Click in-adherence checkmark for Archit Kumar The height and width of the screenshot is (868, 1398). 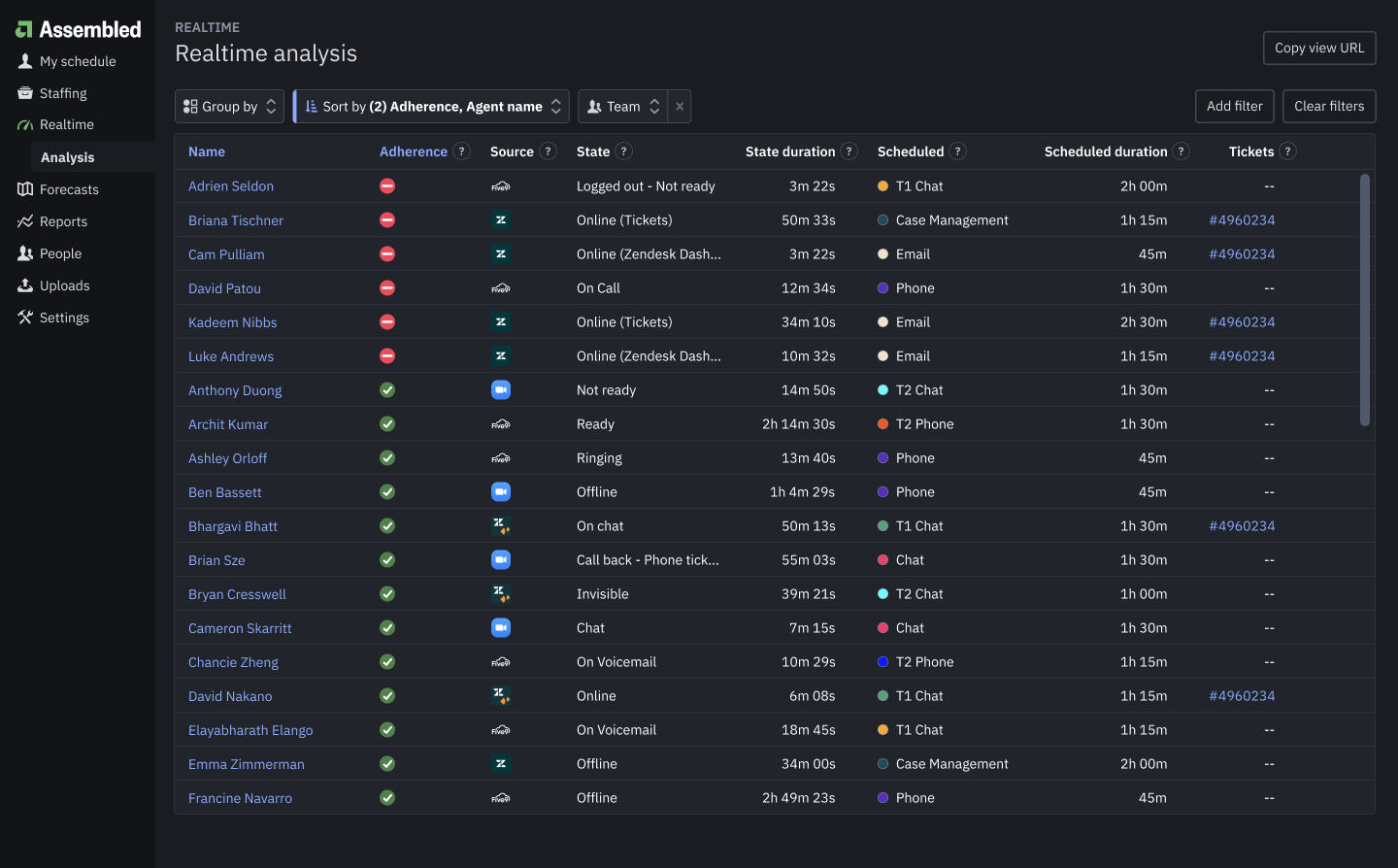coord(387,424)
